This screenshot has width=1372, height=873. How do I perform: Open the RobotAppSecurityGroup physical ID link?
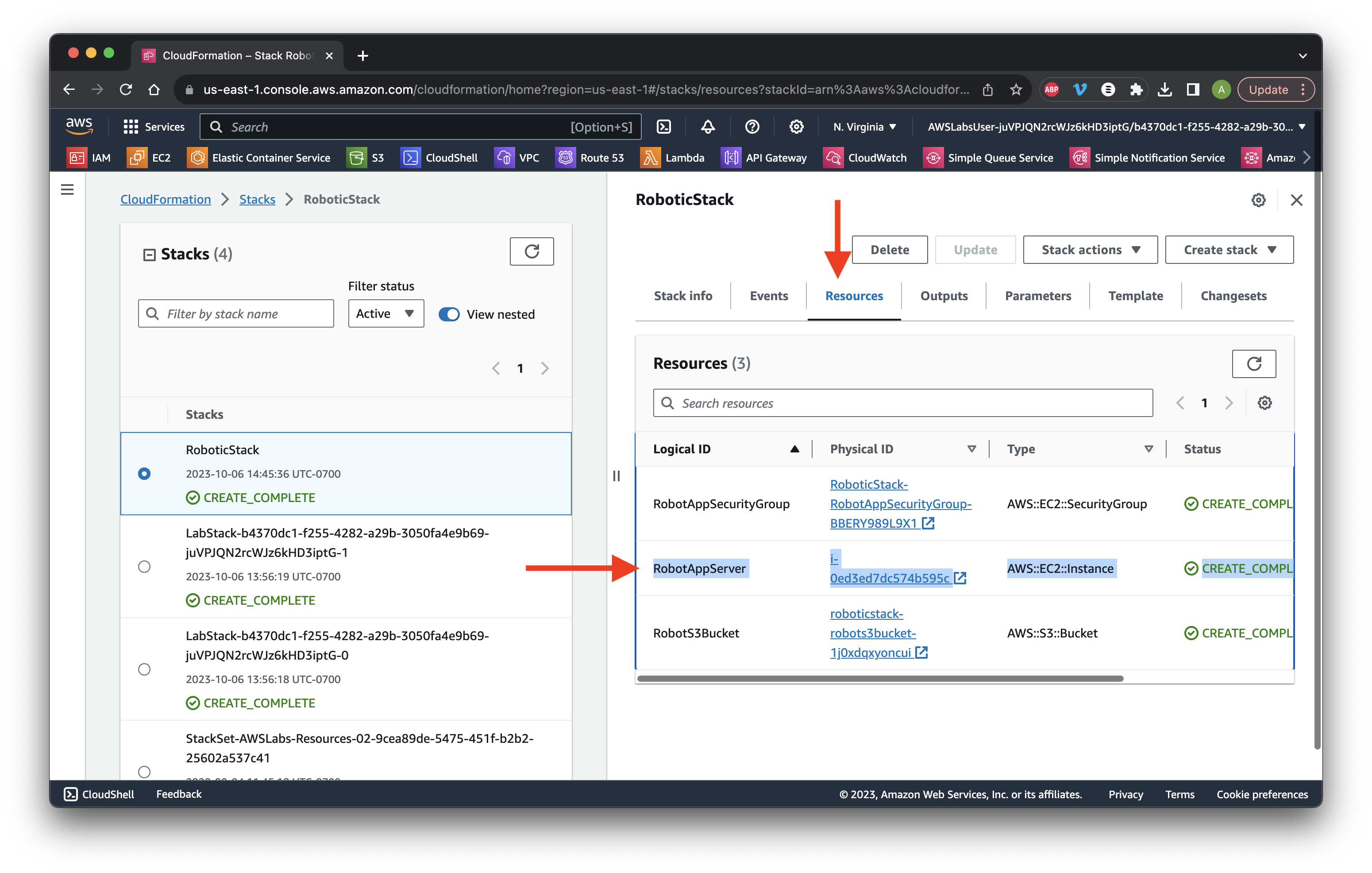coord(900,504)
